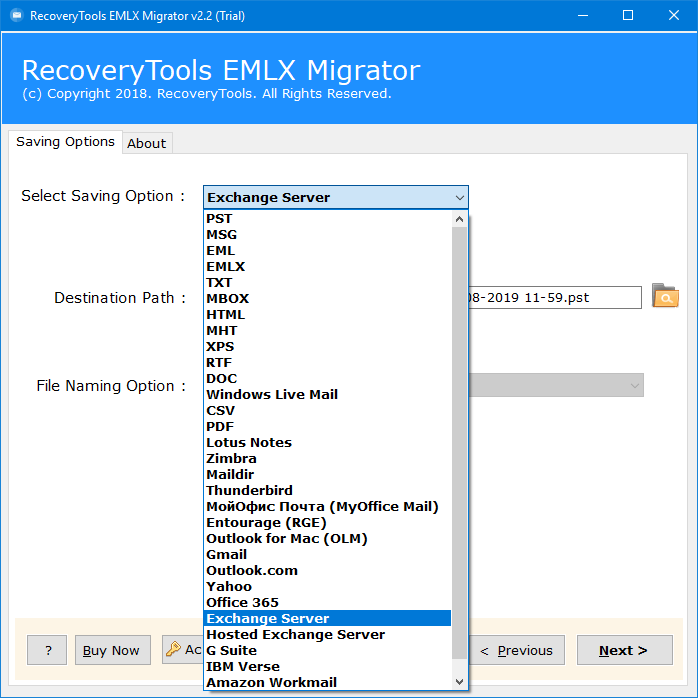The width and height of the screenshot is (698, 698).
Task: Choose Yahoo as saving option
Action: (x=327, y=587)
